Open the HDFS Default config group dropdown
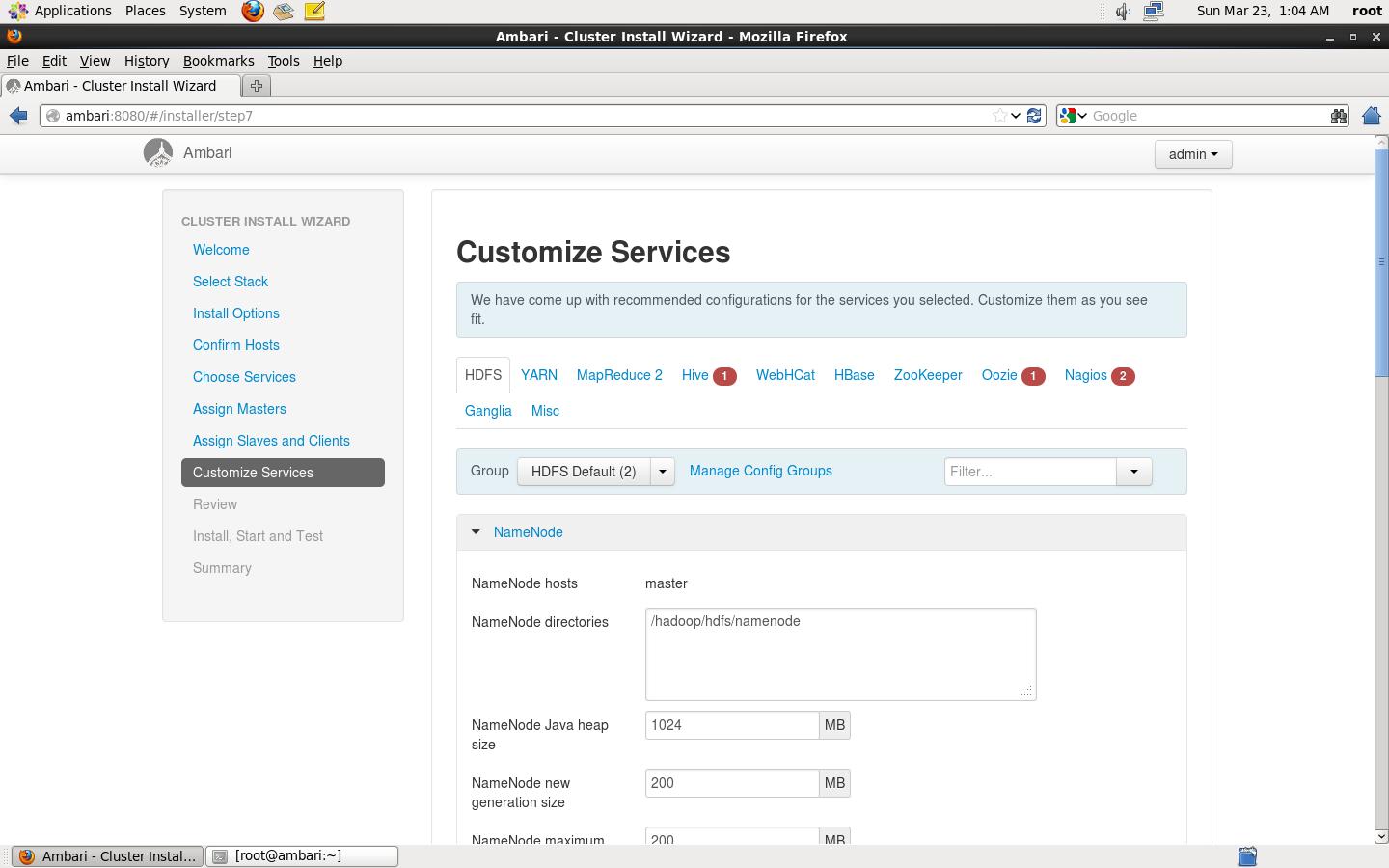This screenshot has width=1389, height=868. point(662,472)
